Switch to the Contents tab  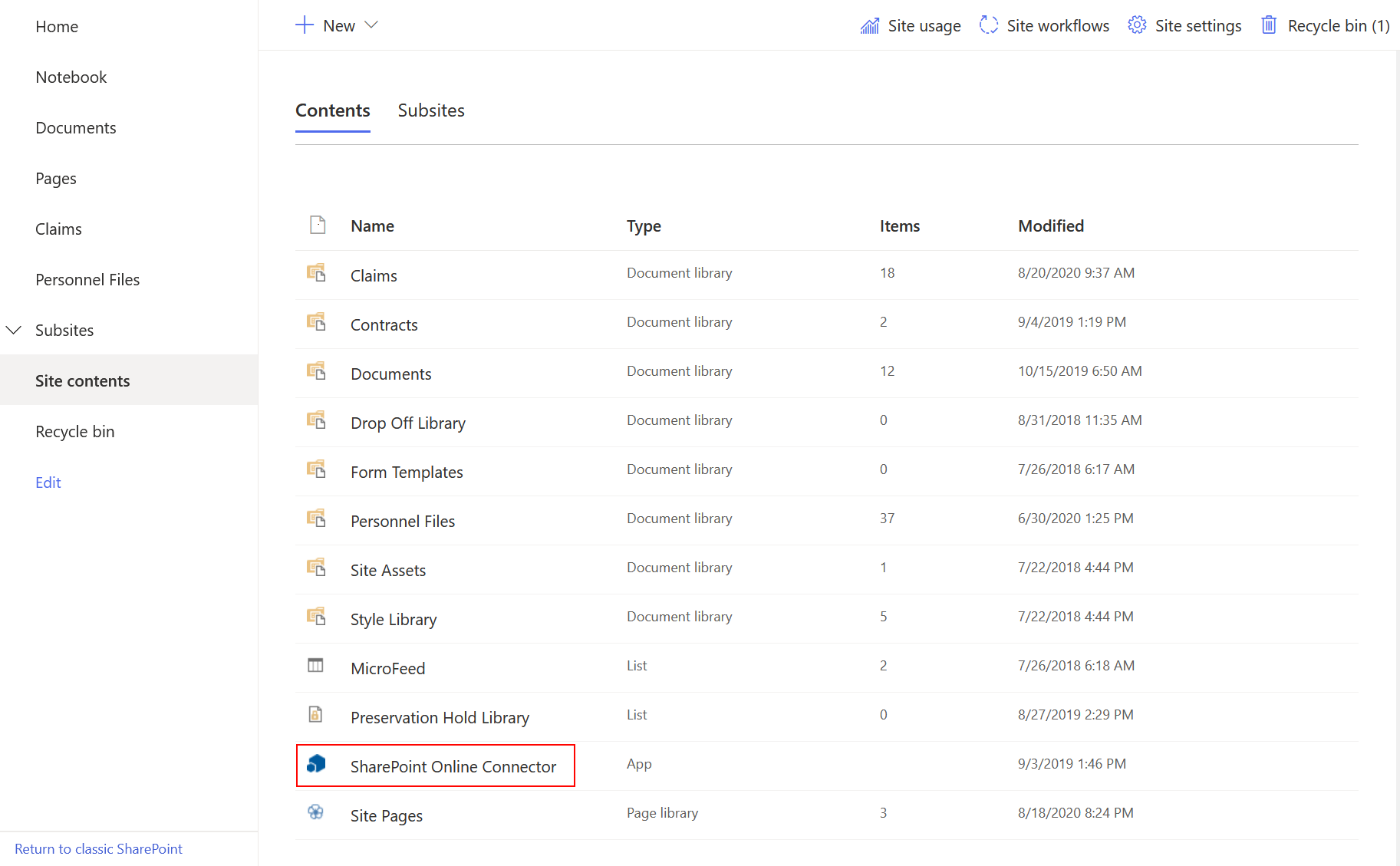pos(332,110)
